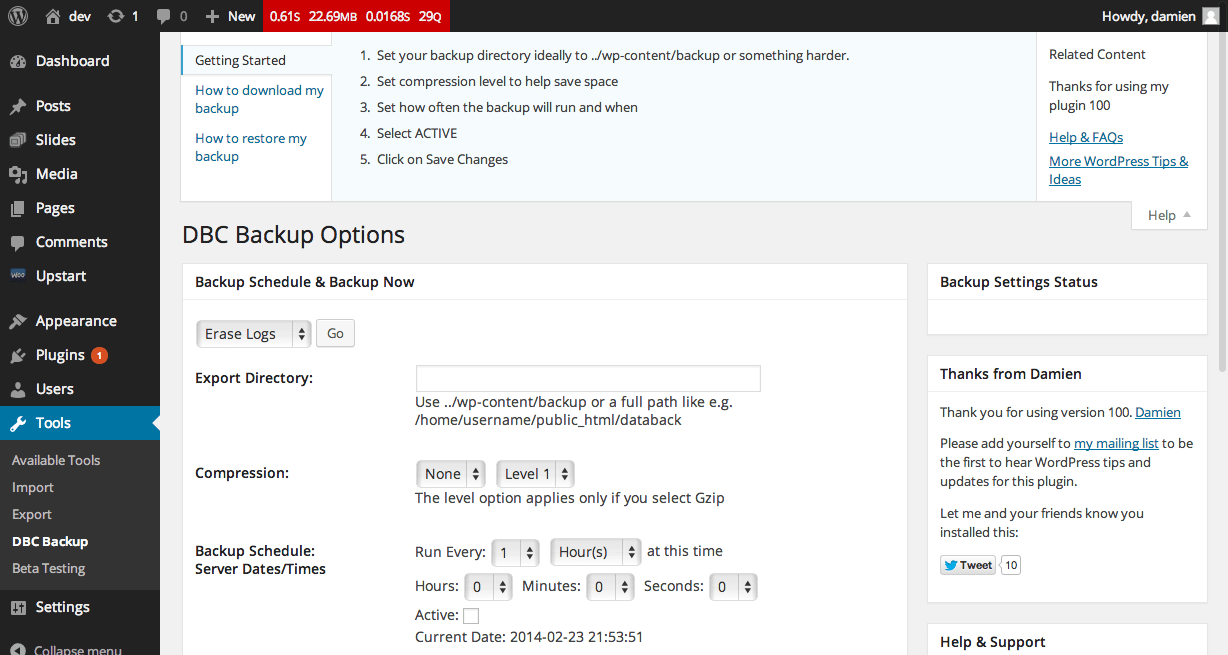
Task: Click the Plugins plug icon
Action: (18, 355)
